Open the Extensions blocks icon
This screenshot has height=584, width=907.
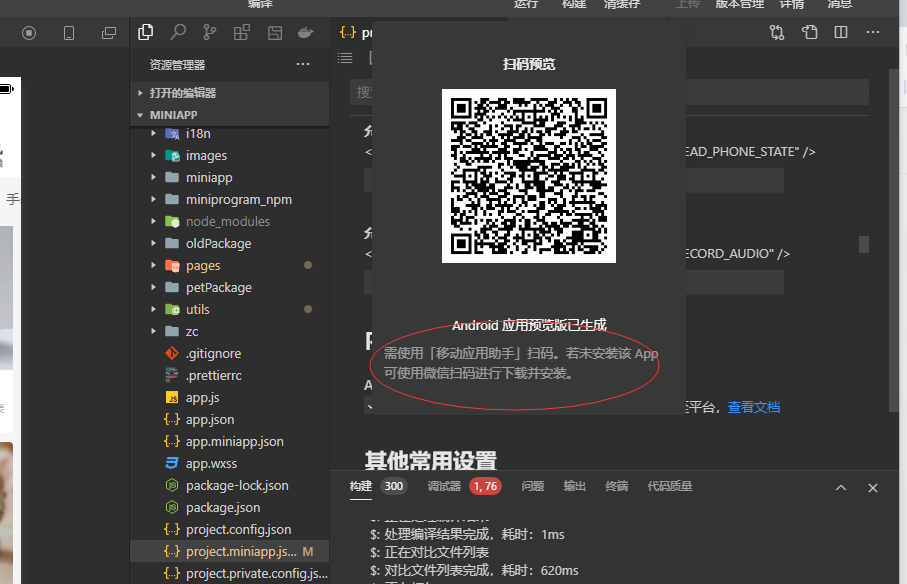coord(242,32)
